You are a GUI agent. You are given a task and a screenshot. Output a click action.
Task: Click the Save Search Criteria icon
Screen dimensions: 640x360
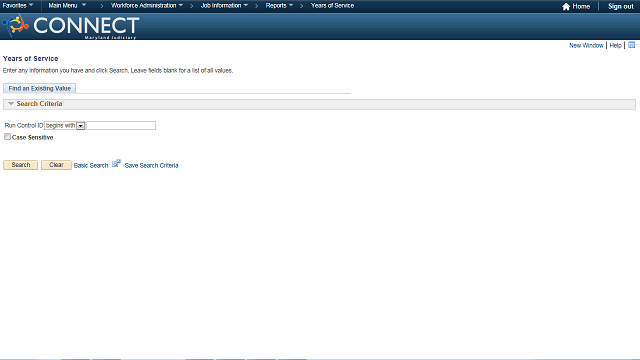116,164
